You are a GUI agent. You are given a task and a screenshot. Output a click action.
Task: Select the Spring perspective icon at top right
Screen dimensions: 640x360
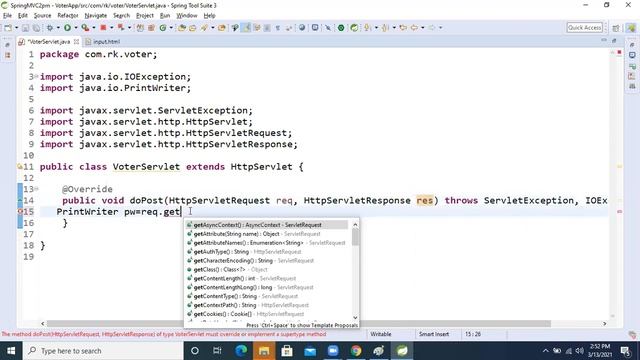click(631, 28)
